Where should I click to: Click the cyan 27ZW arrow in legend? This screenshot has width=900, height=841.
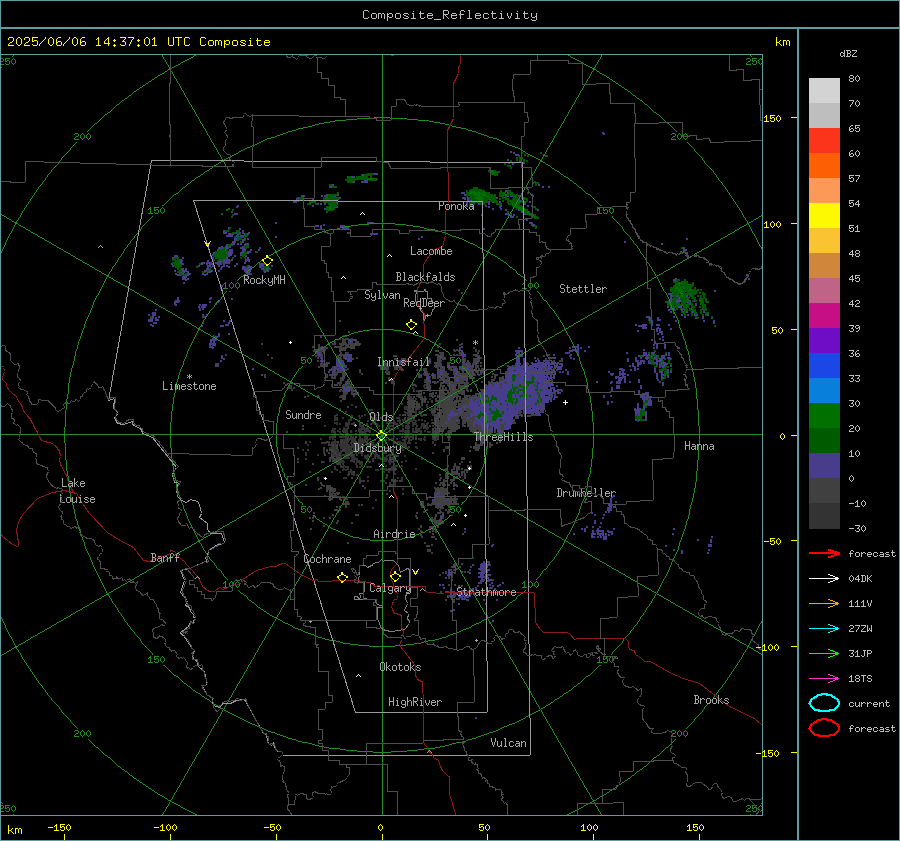coord(824,629)
